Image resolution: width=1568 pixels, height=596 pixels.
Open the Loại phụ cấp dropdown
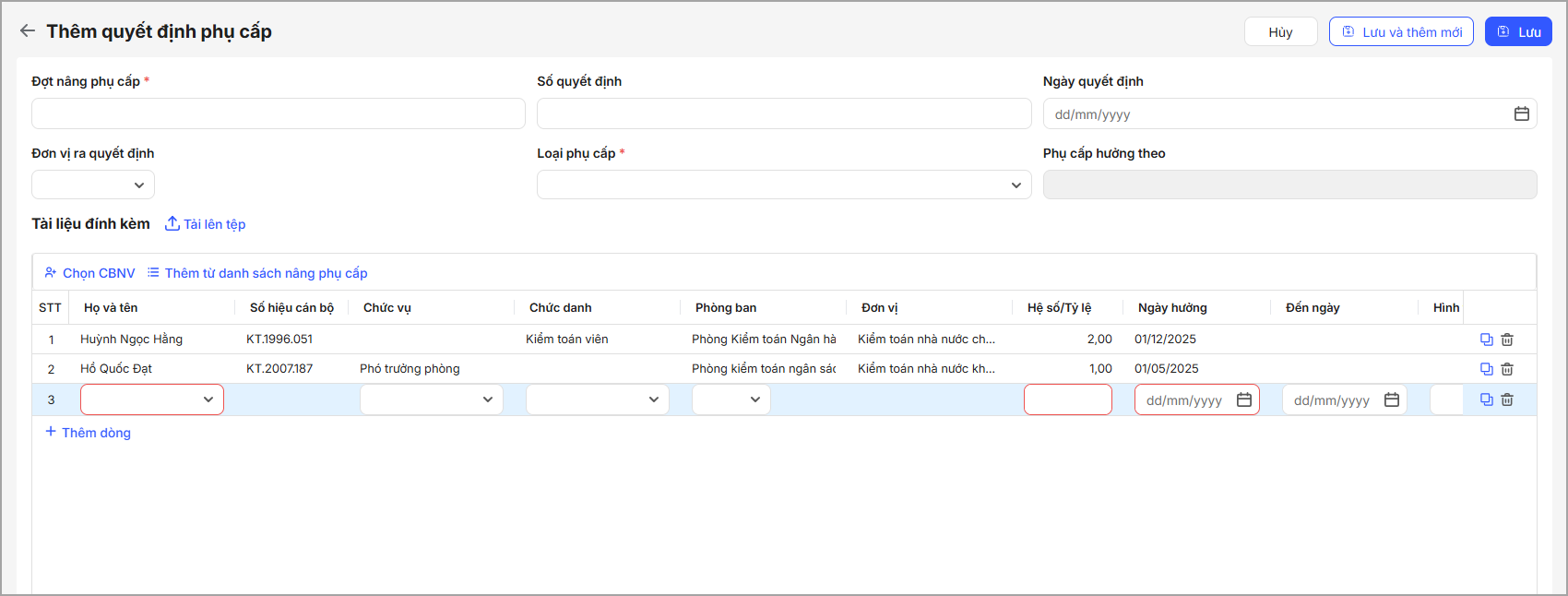coord(783,185)
